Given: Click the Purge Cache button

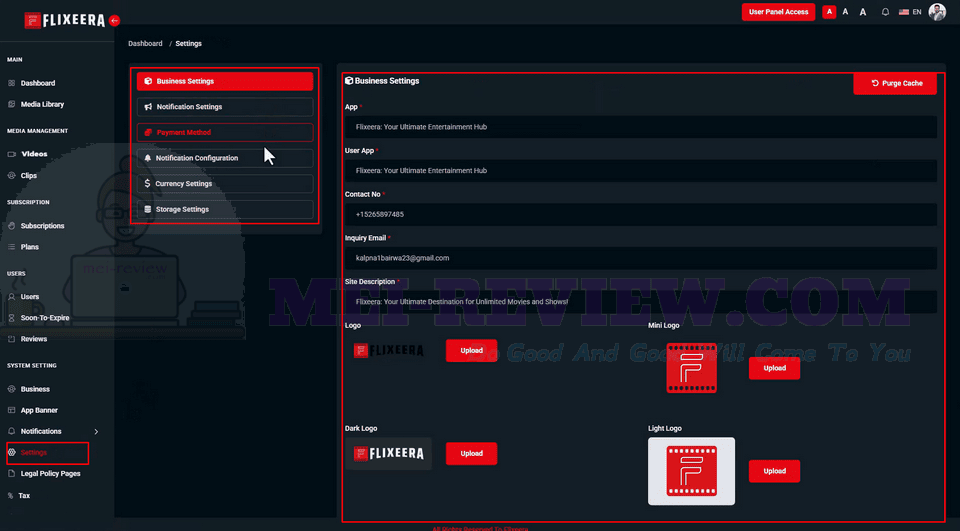Looking at the screenshot, I should (894, 83).
